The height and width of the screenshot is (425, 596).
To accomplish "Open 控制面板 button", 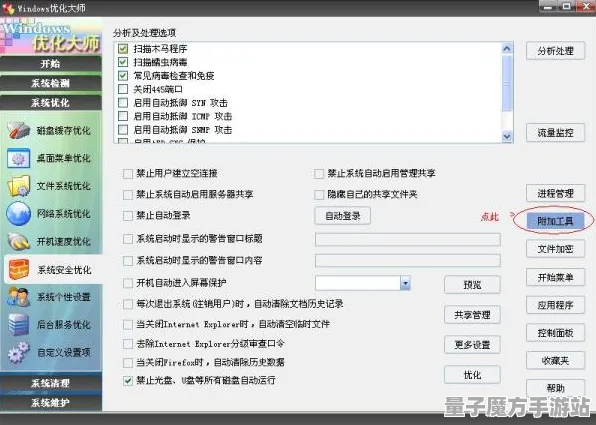I will click(555, 333).
